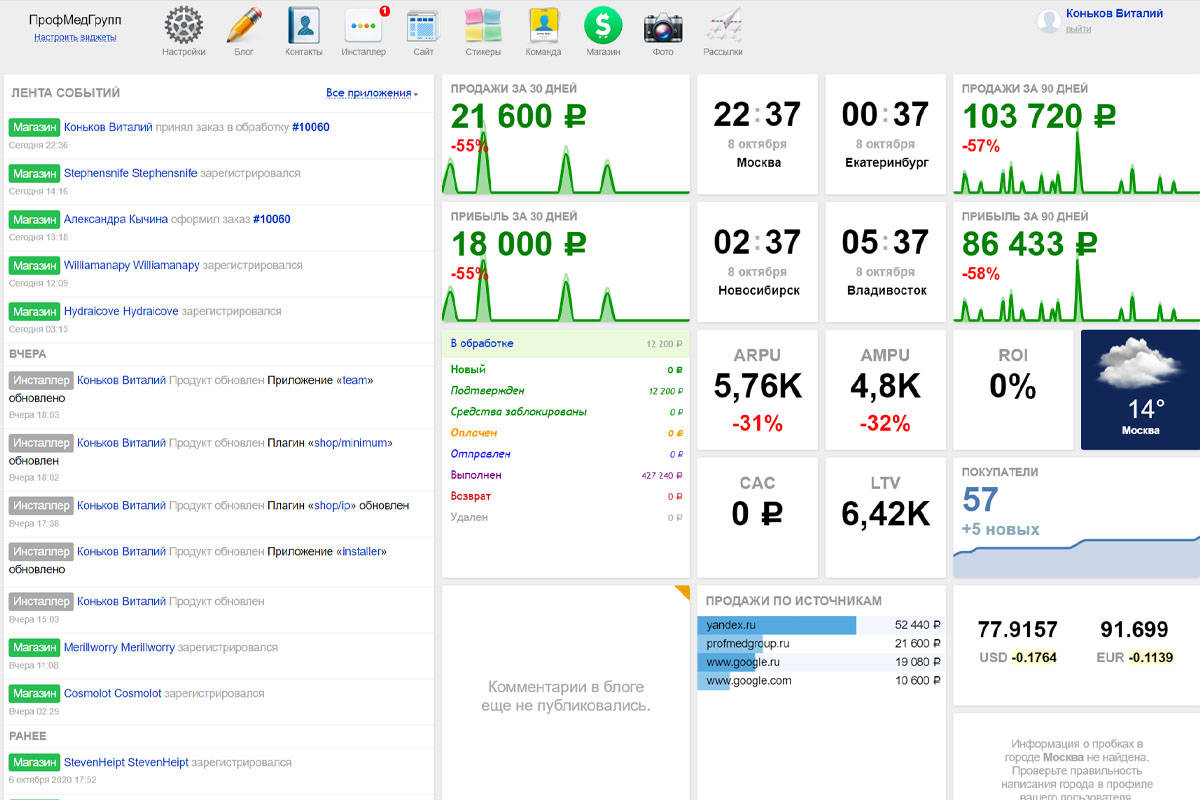
Task: Click the выйти logout link
Action: (1078, 29)
